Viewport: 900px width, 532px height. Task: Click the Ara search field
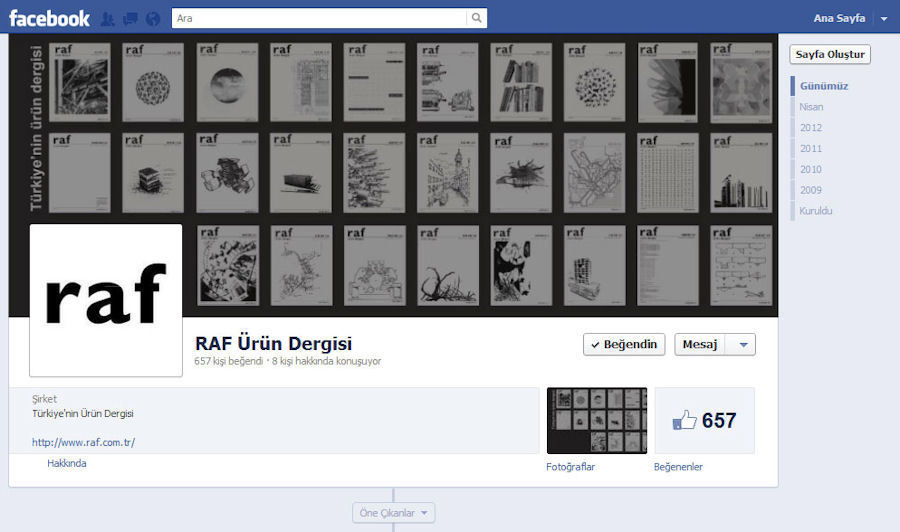(x=320, y=18)
